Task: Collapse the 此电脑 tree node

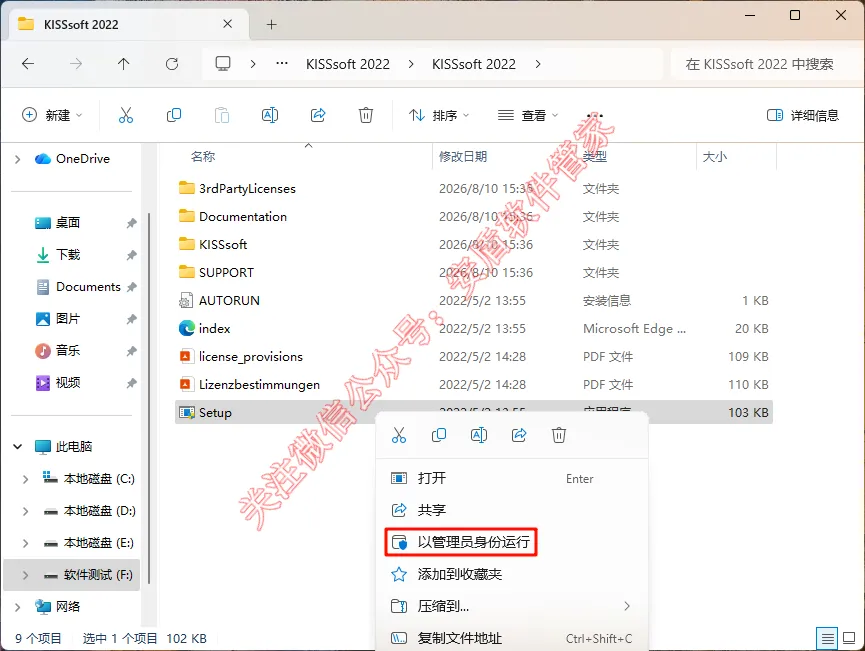Action: click(18, 447)
